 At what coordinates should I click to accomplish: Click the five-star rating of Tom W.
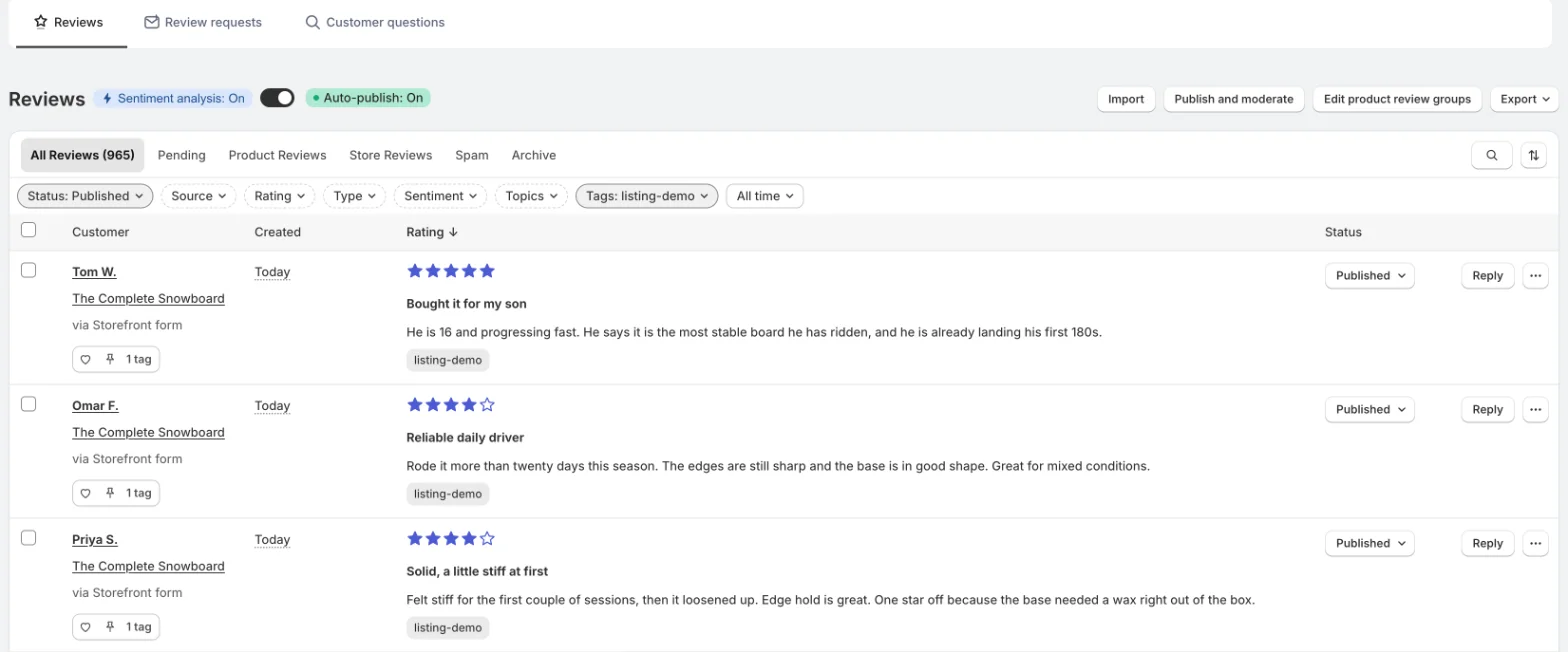tap(451, 271)
